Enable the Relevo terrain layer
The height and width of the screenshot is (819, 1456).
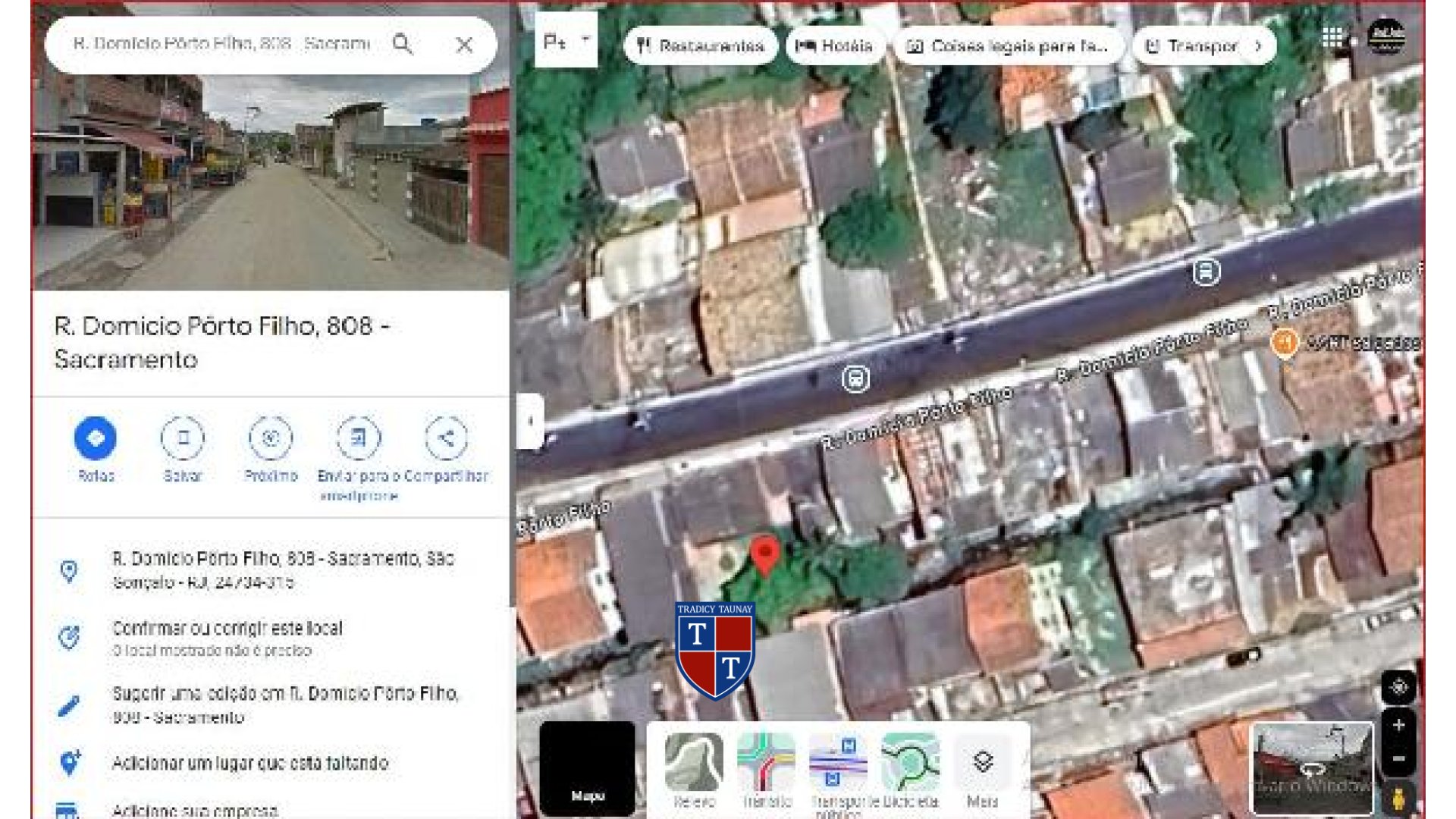[694, 770]
